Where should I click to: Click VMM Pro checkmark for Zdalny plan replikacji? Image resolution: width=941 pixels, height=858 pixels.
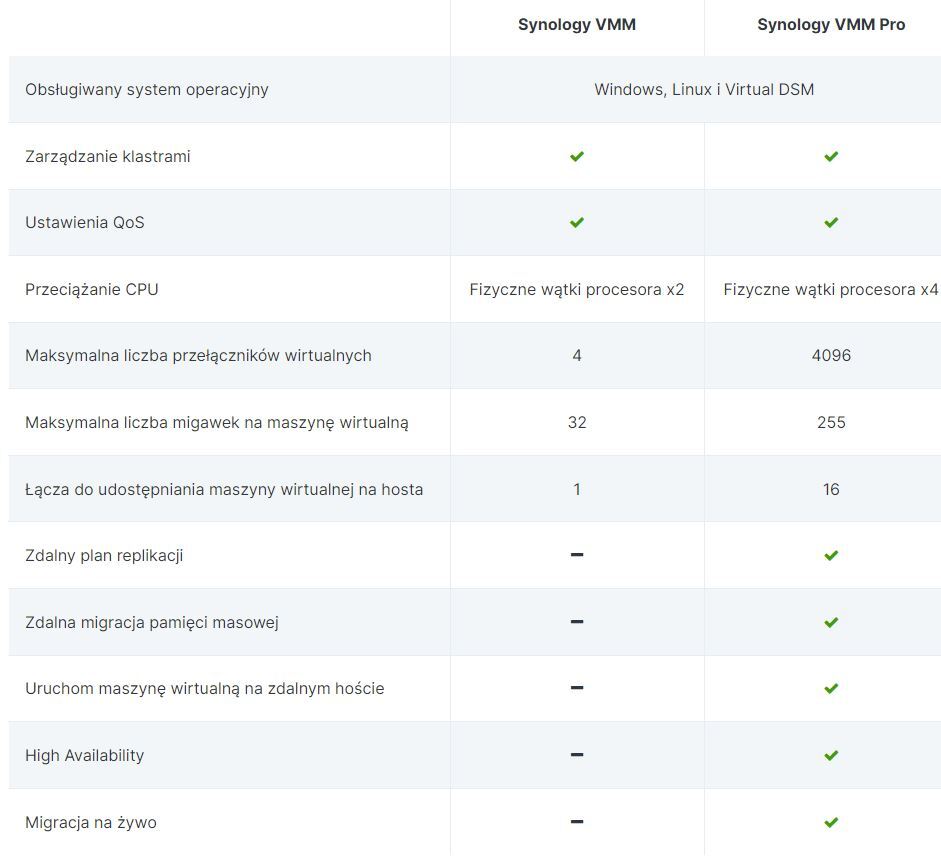831,555
